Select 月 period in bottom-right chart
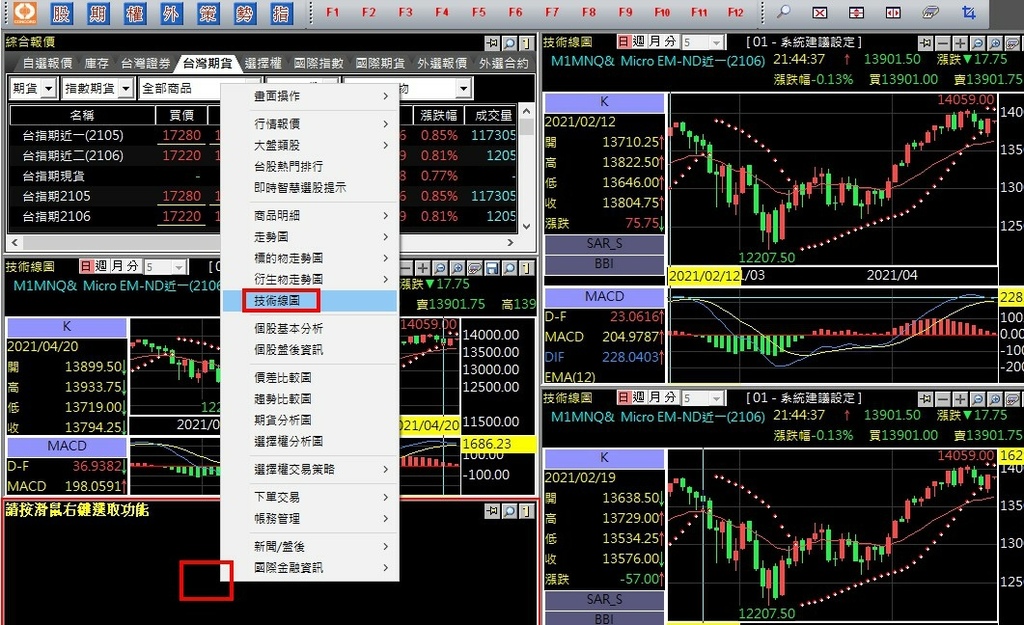The width and height of the screenshot is (1024, 625). point(654,397)
